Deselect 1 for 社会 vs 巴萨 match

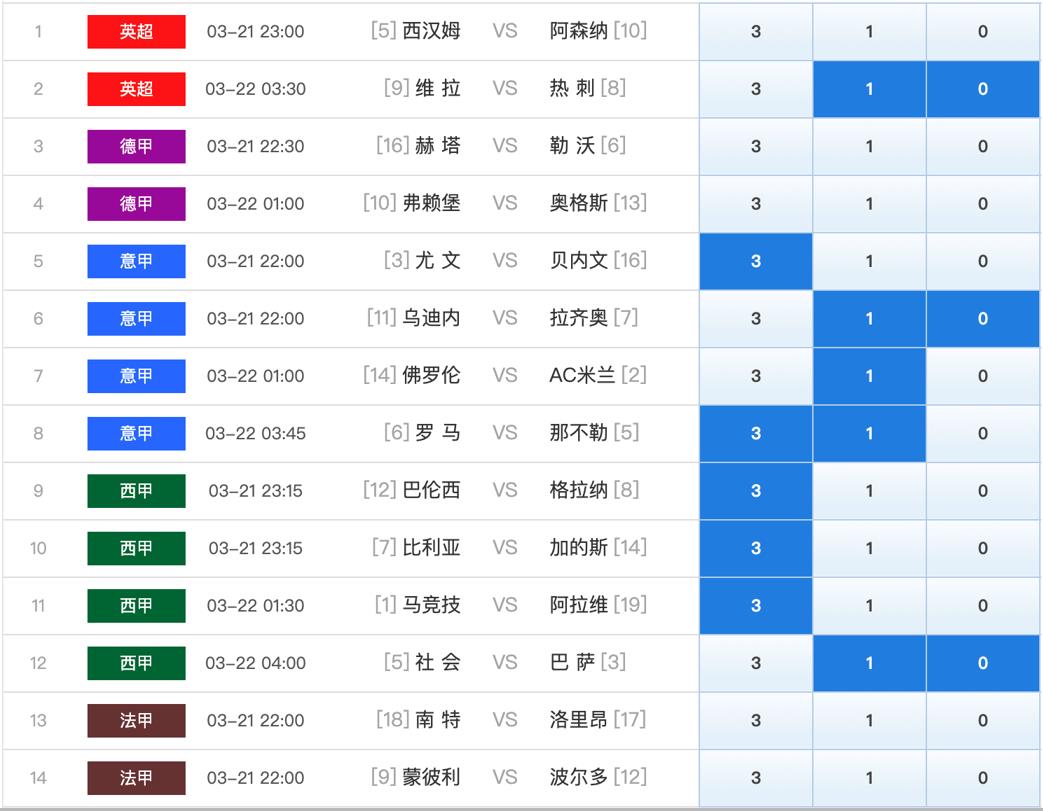(x=869, y=663)
